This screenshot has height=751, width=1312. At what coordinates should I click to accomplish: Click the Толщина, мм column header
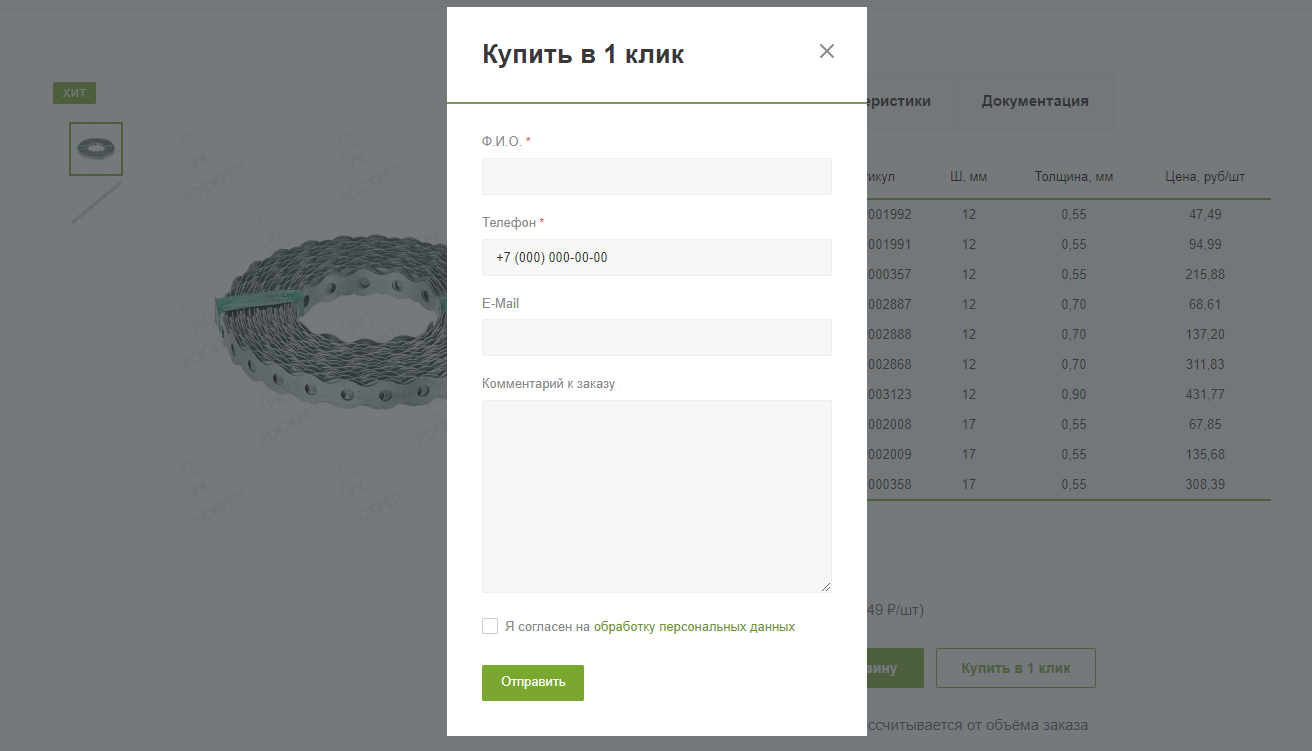tap(1073, 177)
